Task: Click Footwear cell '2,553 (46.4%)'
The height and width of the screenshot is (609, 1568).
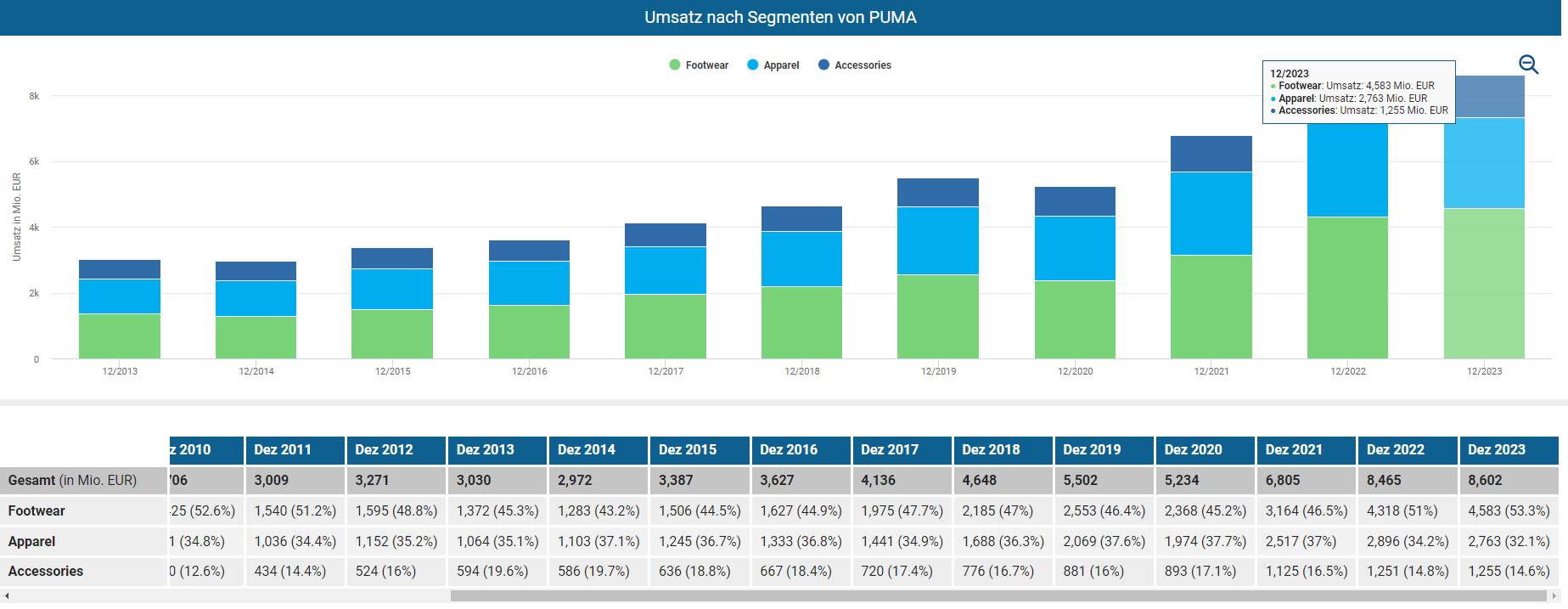Action: 1104,511
